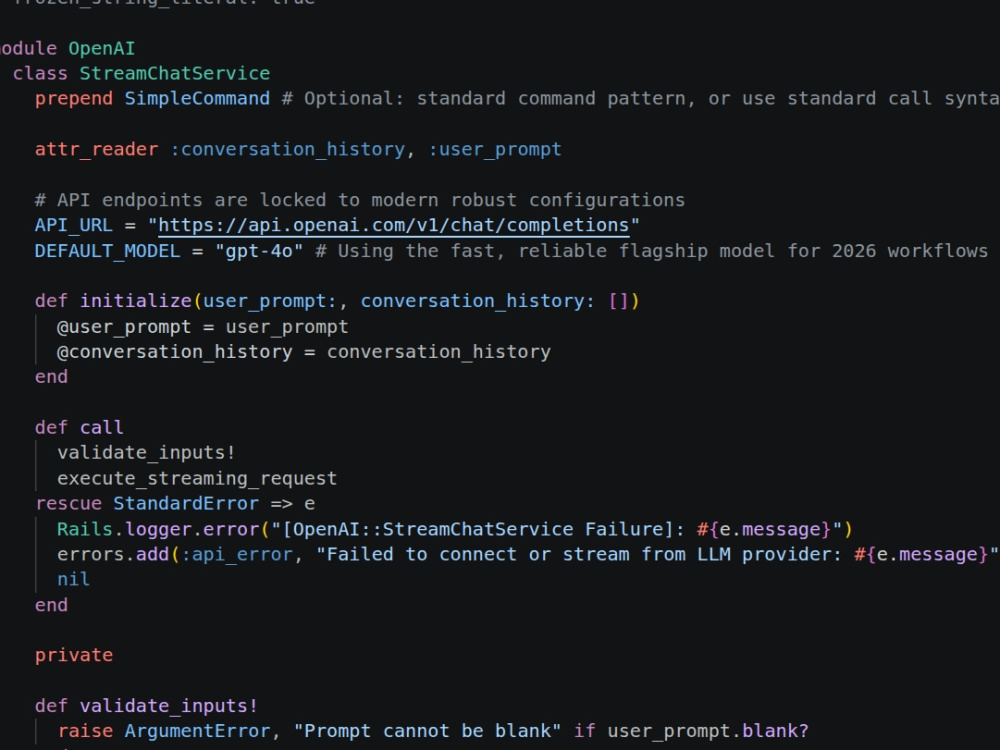Click the :user_prompt symbol in attr_reader line
Viewport: 1000px width, 750px height.
click(x=495, y=149)
